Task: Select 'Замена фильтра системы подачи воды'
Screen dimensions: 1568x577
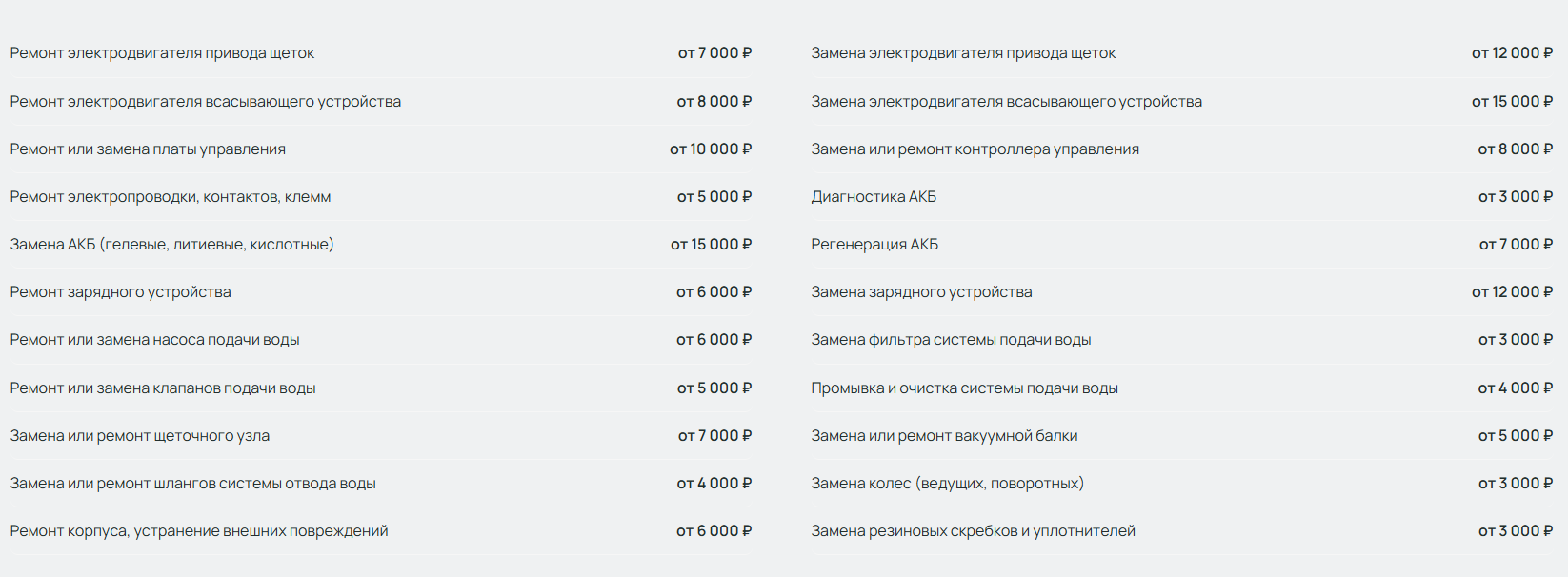Action: (x=951, y=340)
